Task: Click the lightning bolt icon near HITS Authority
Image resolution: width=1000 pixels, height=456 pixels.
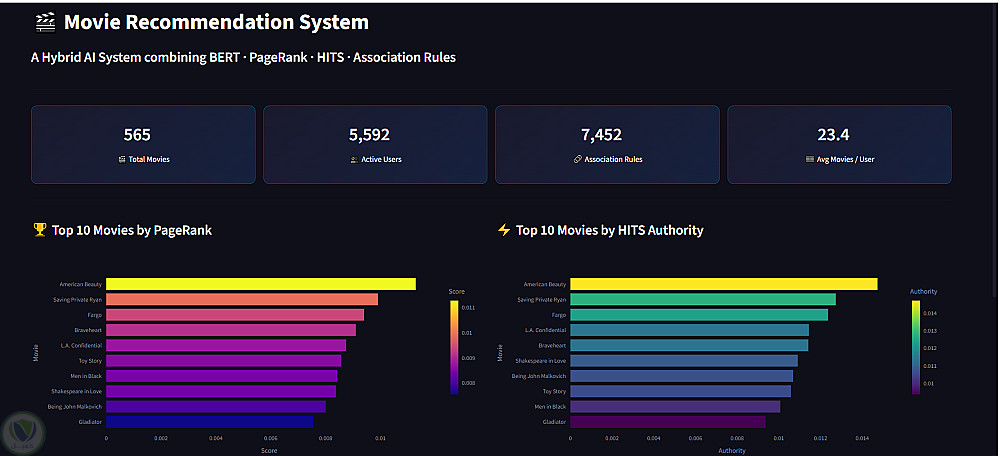Action: click(504, 230)
